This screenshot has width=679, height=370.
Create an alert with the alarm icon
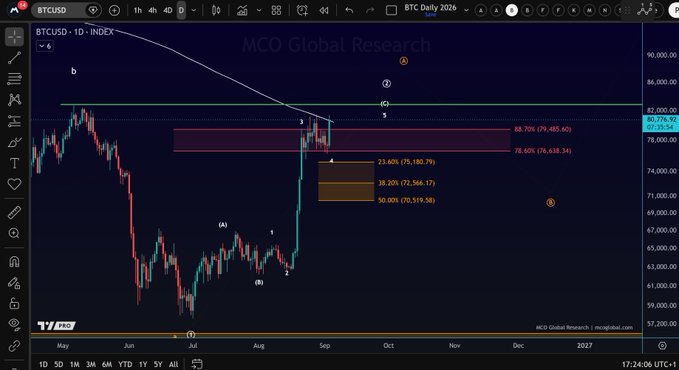point(302,10)
